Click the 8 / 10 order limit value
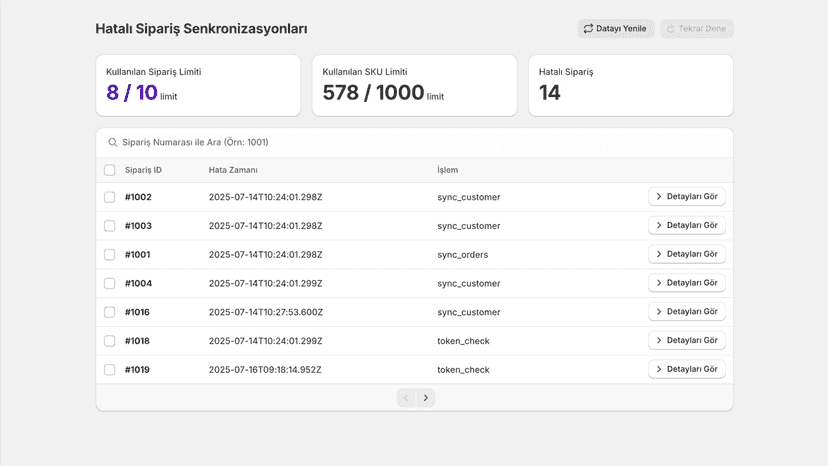 point(132,93)
